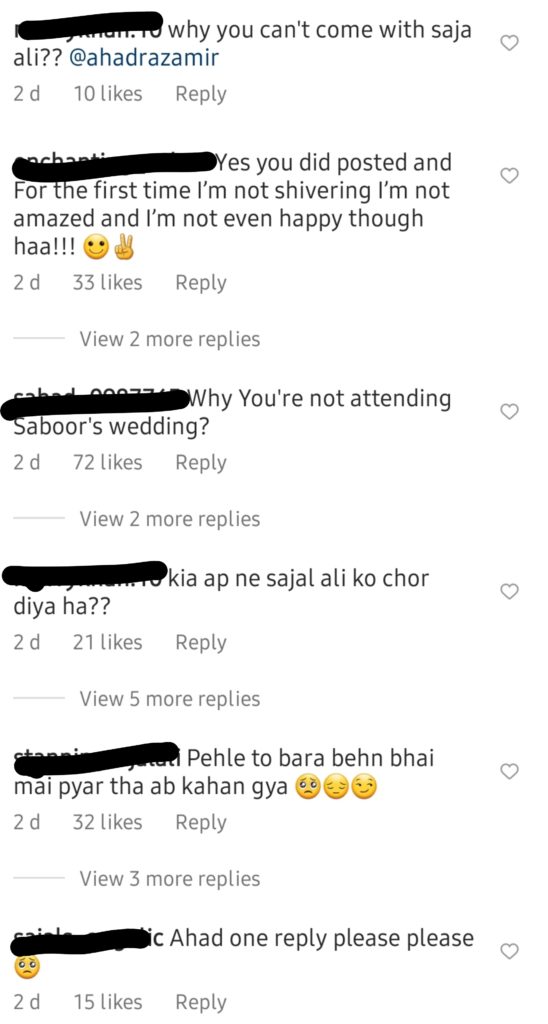View who gave 33 likes
Screen dimensions: 548x1024
coord(107,283)
